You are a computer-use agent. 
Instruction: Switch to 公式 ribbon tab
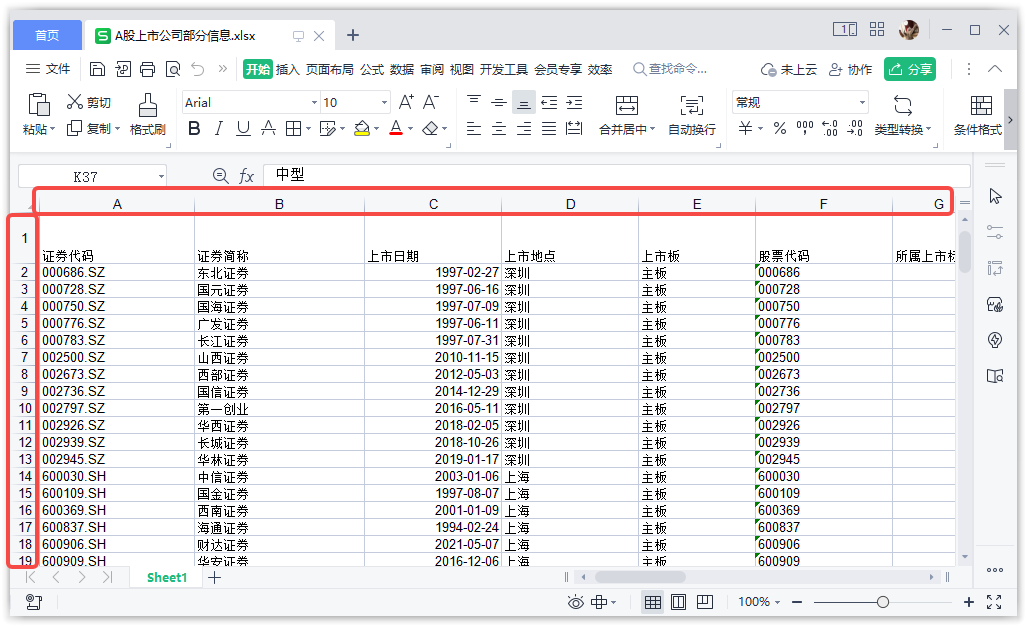point(372,69)
